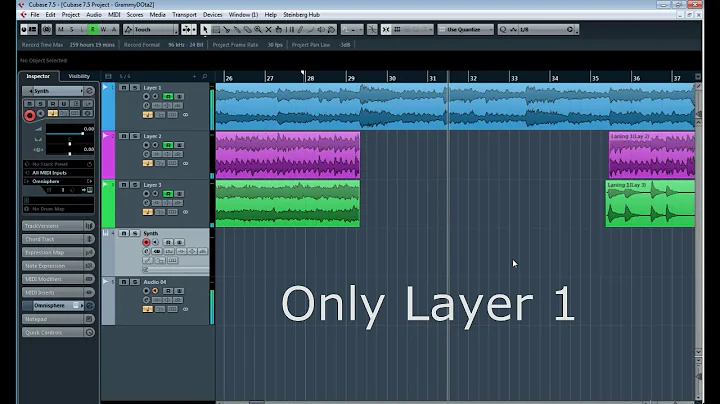
Task: Open the Steinberg Hub menu
Action: point(301,15)
